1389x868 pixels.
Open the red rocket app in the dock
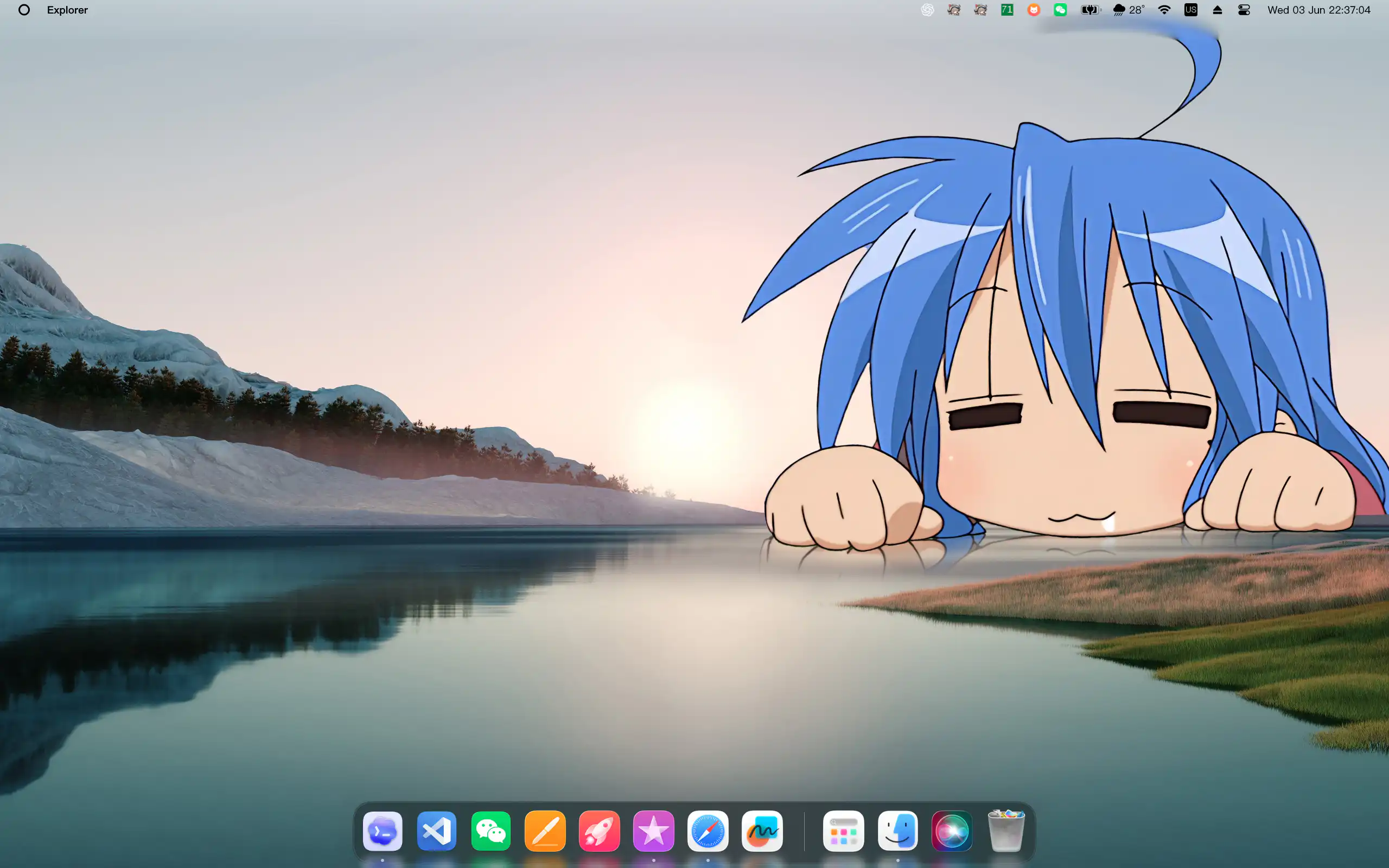599,831
